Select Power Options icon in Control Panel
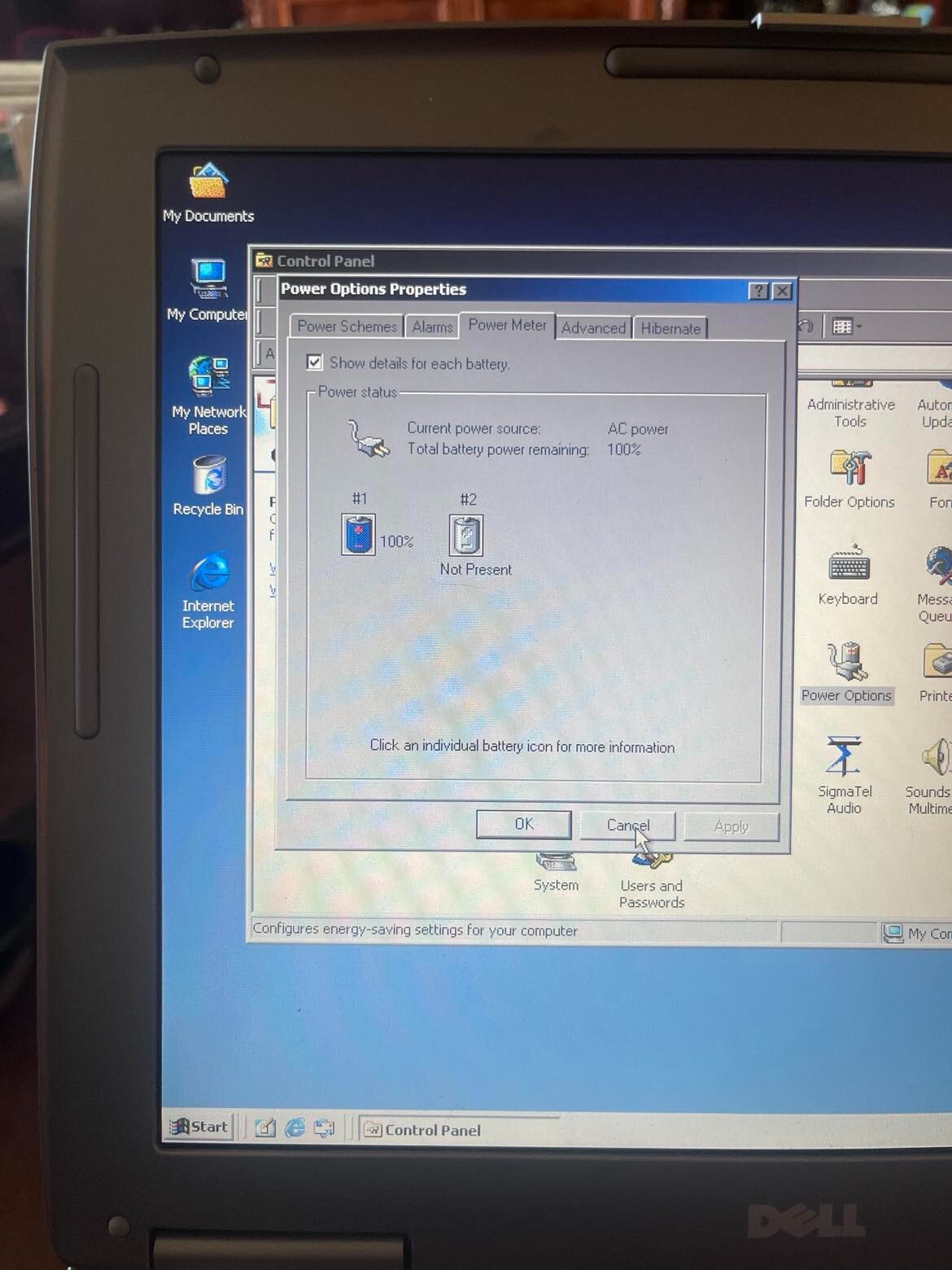The width and height of the screenshot is (952, 1270). [846, 673]
